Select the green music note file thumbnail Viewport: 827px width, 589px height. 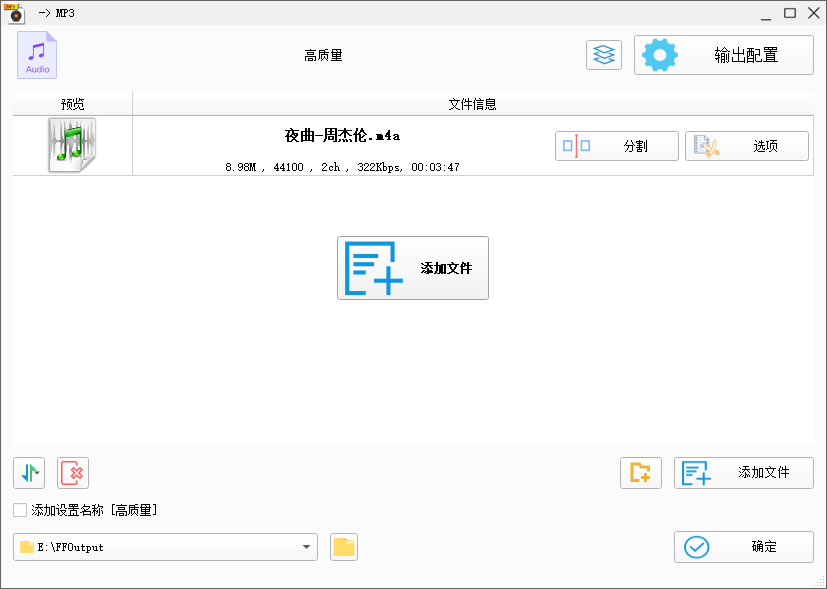pyautogui.click(x=72, y=146)
